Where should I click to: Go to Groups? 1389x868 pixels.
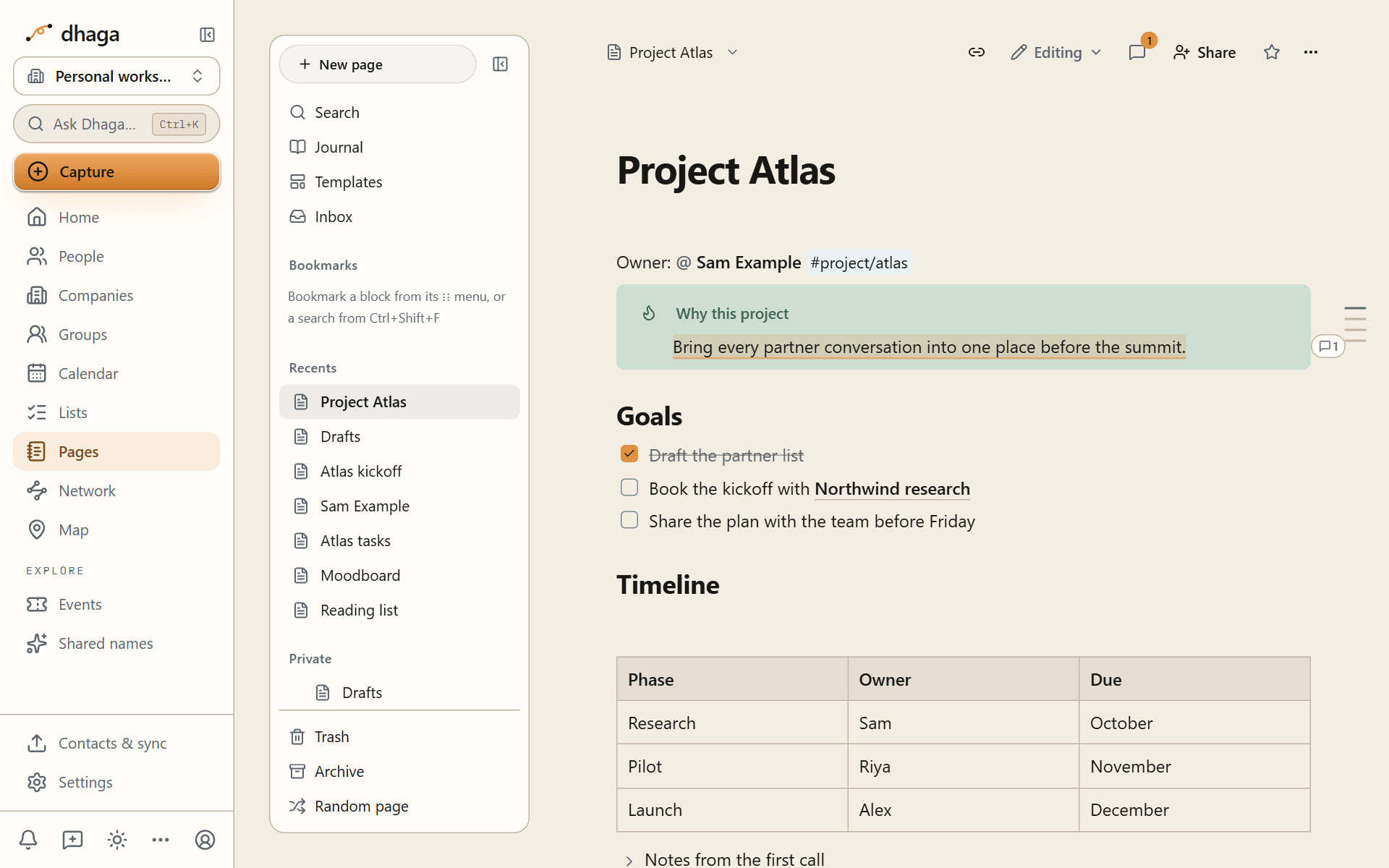116,334
